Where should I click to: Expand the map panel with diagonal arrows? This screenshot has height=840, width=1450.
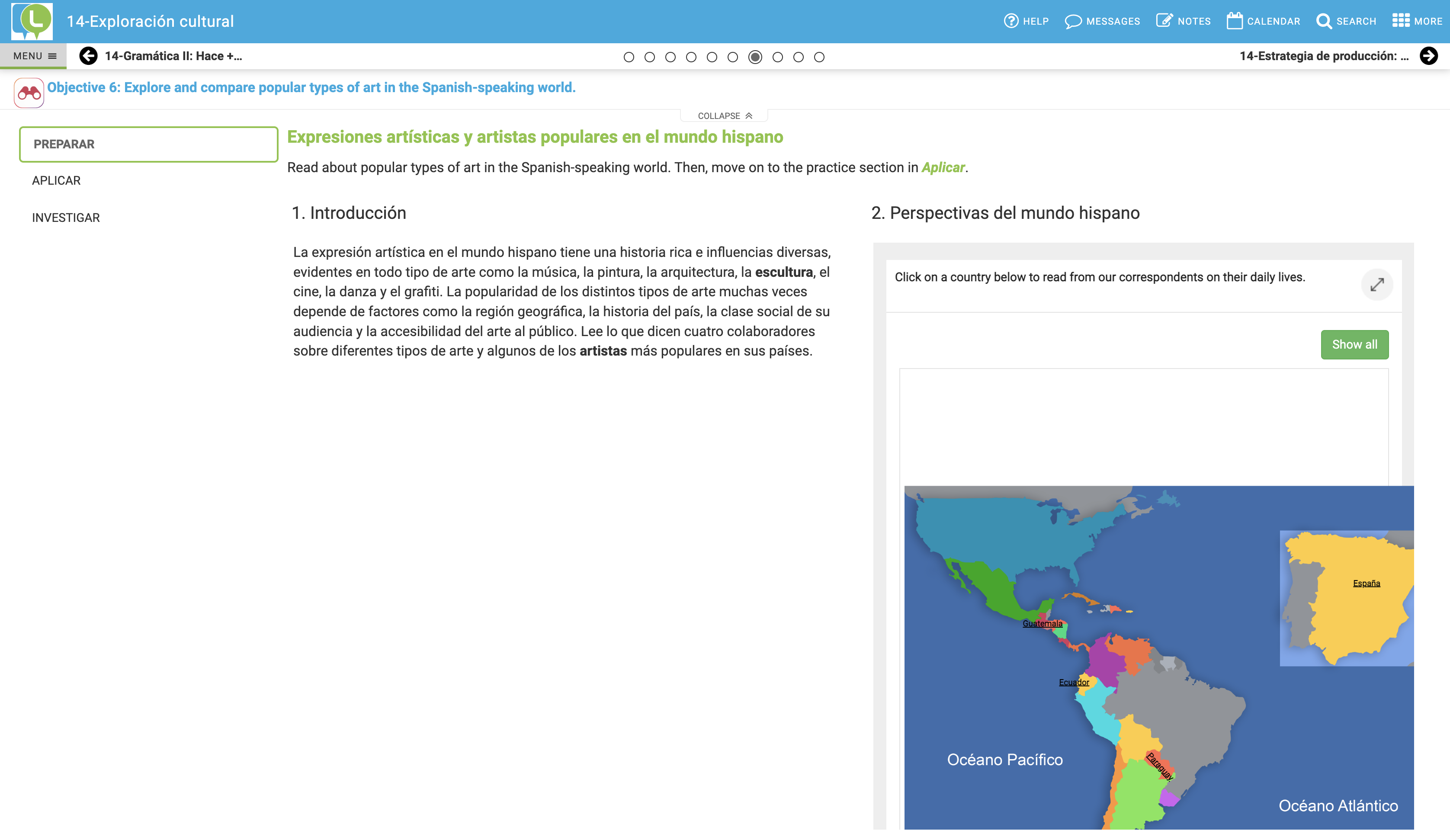click(x=1376, y=284)
